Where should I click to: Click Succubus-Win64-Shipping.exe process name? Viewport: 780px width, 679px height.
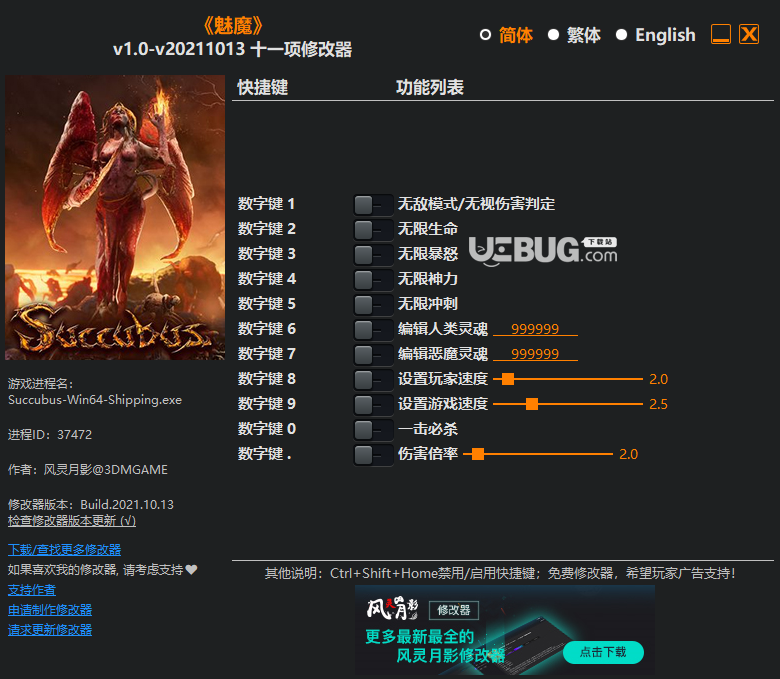pyautogui.click(x=95, y=400)
